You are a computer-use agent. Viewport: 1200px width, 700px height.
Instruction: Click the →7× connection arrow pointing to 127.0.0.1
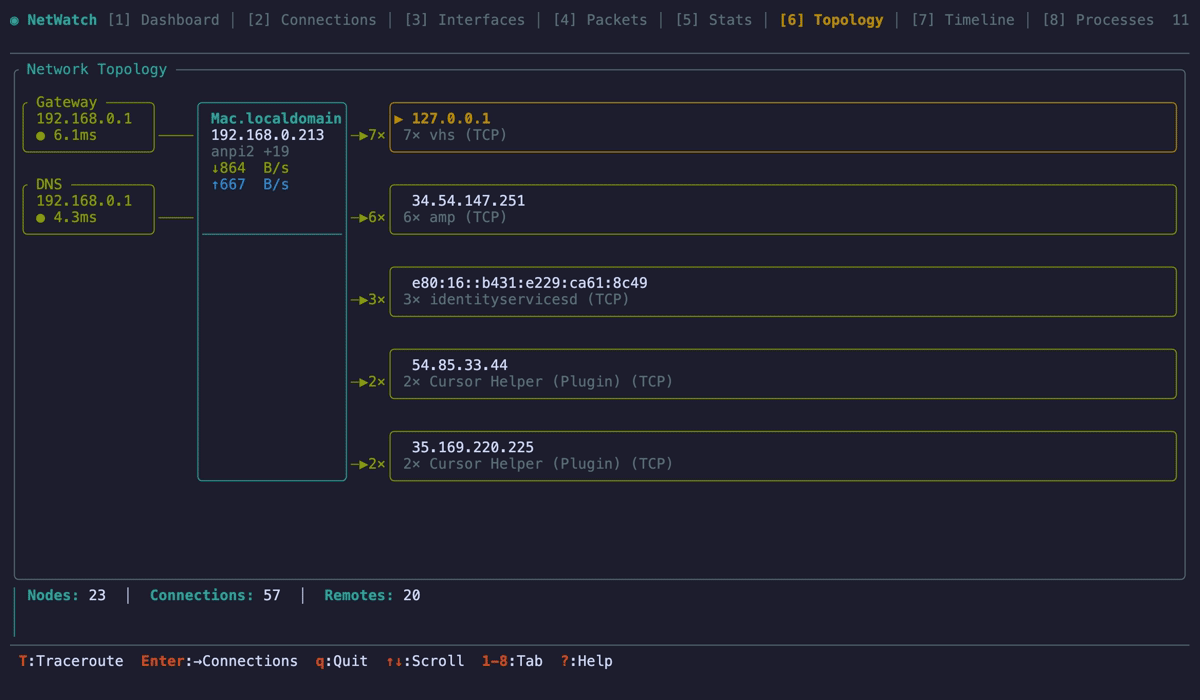pyautogui.click(x=368, y=134)
